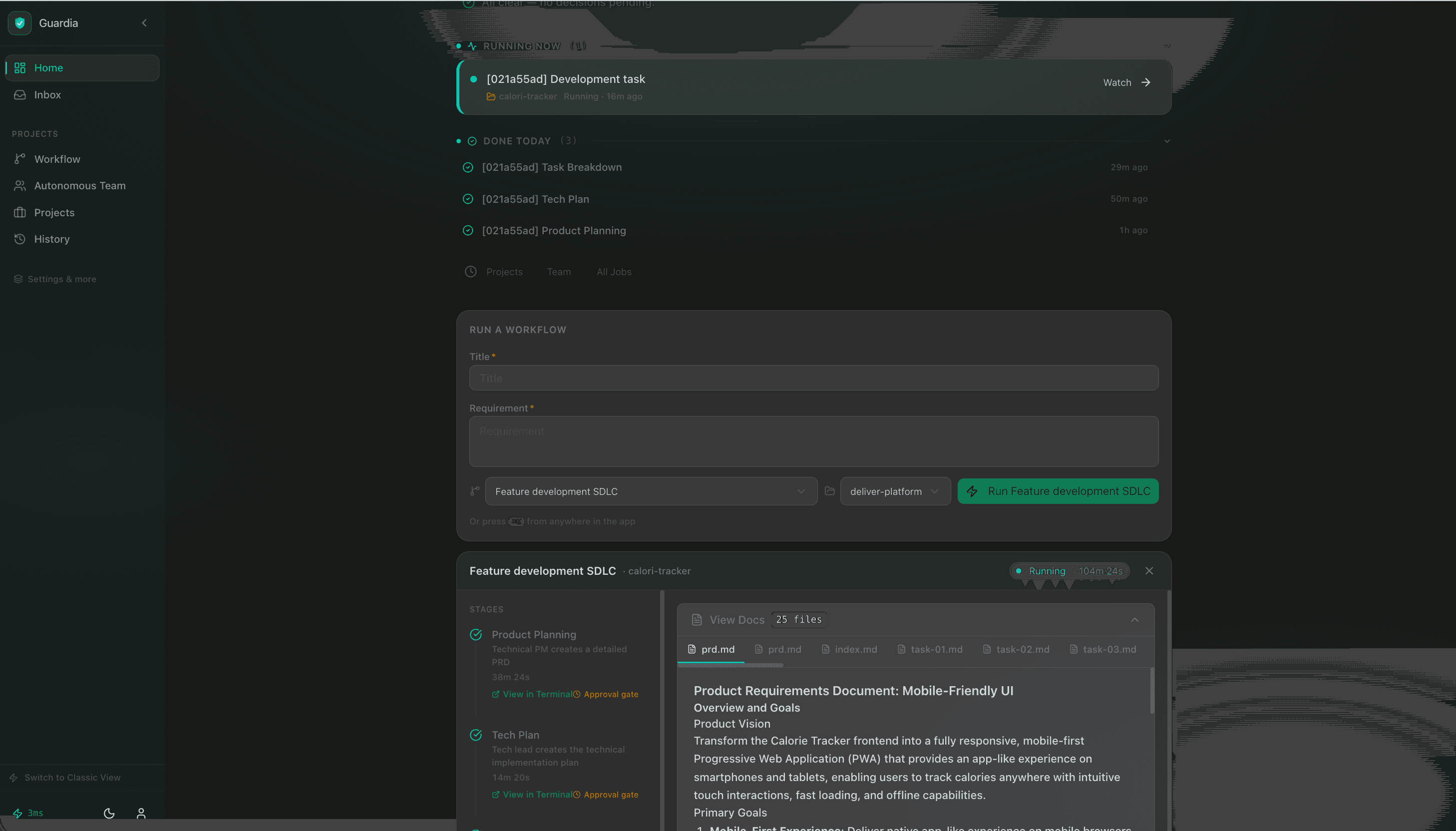Click Run Feature development SDLC button

click(x=1058, y=491)
